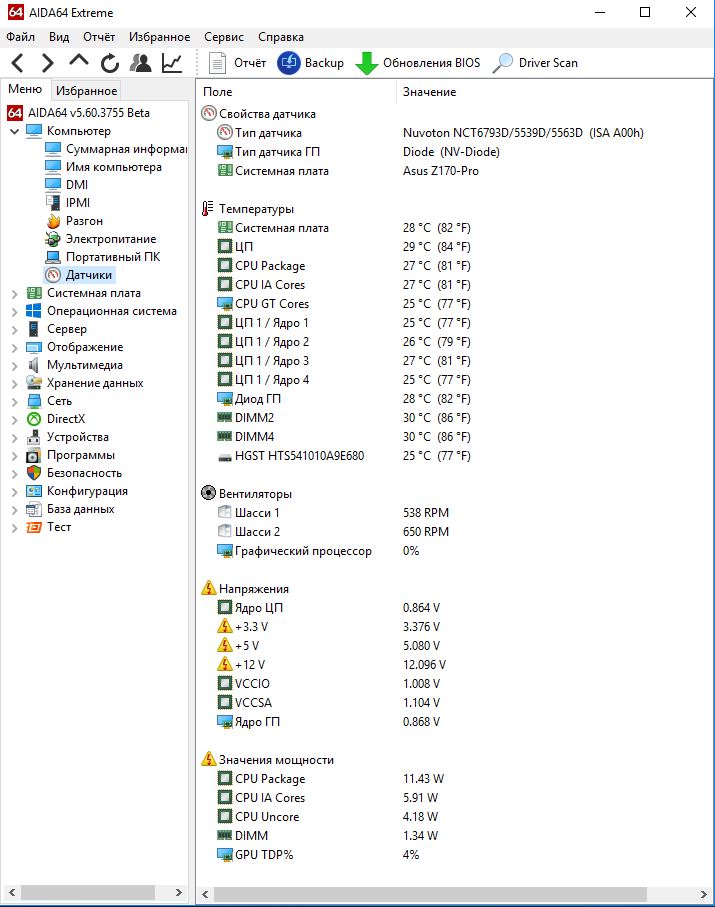The height and width of the screenshot is (907, 715).
Task: Select the AIDA64 v5.60.3755 Beta root icon
Action: (15, 113)
